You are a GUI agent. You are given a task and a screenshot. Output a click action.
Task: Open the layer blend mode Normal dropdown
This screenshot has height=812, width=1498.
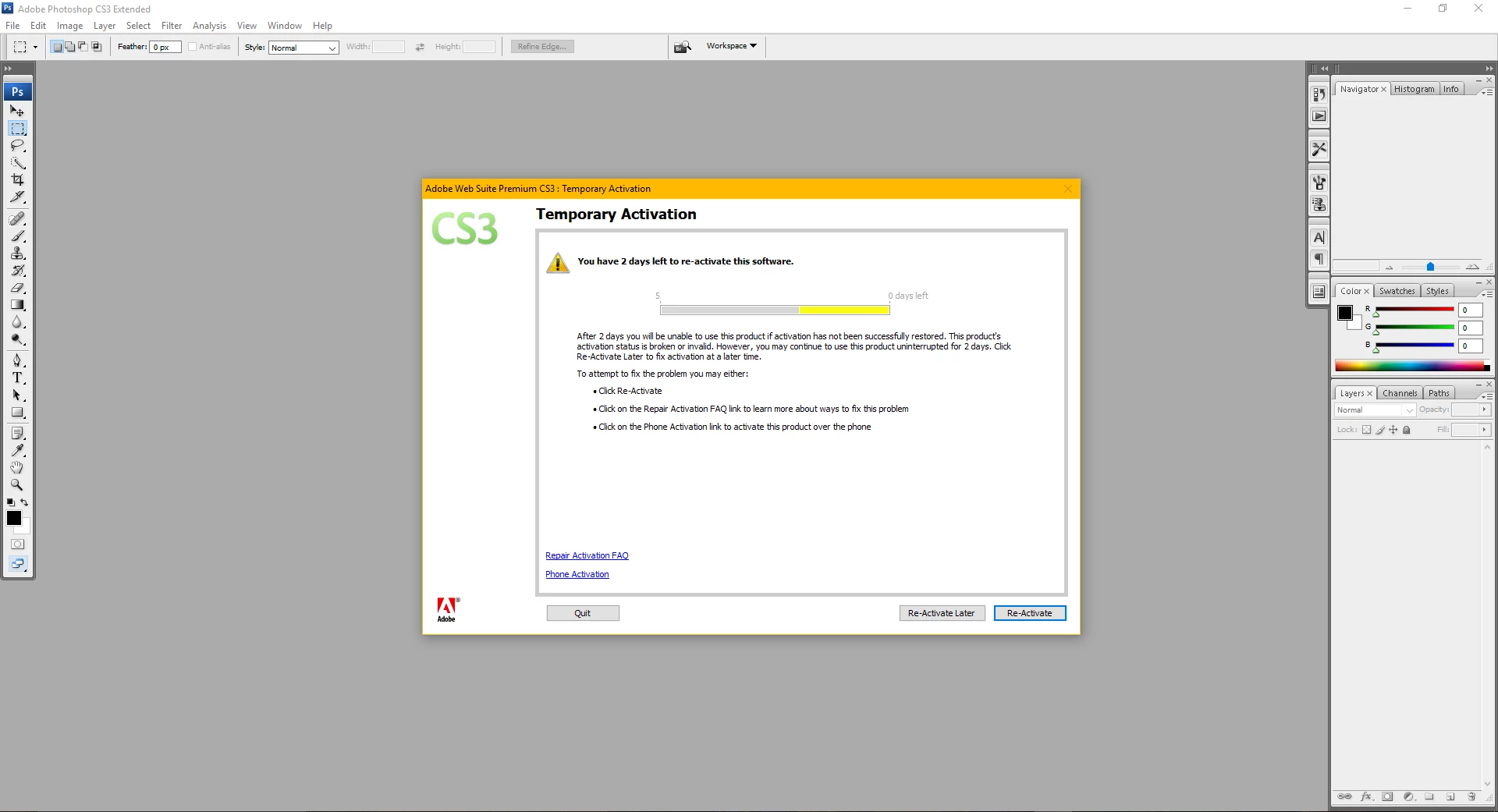coord(1375,410)
